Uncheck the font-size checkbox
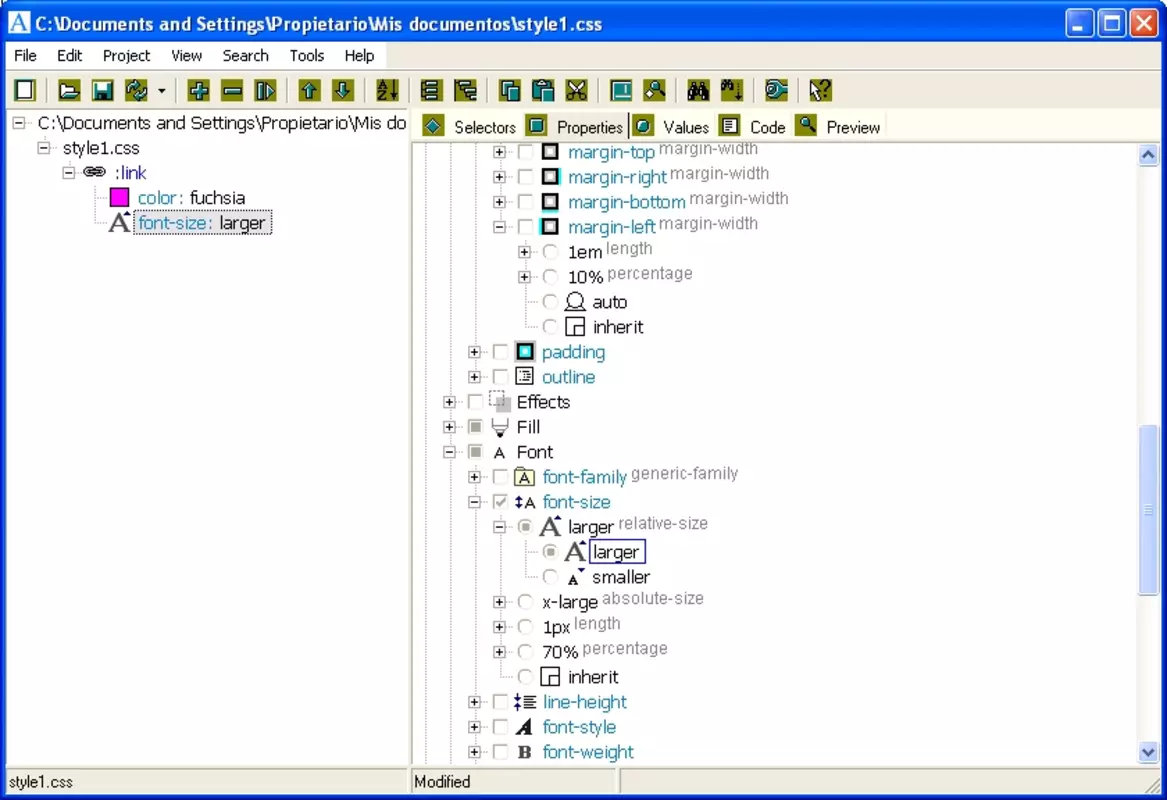 [500, 502]
